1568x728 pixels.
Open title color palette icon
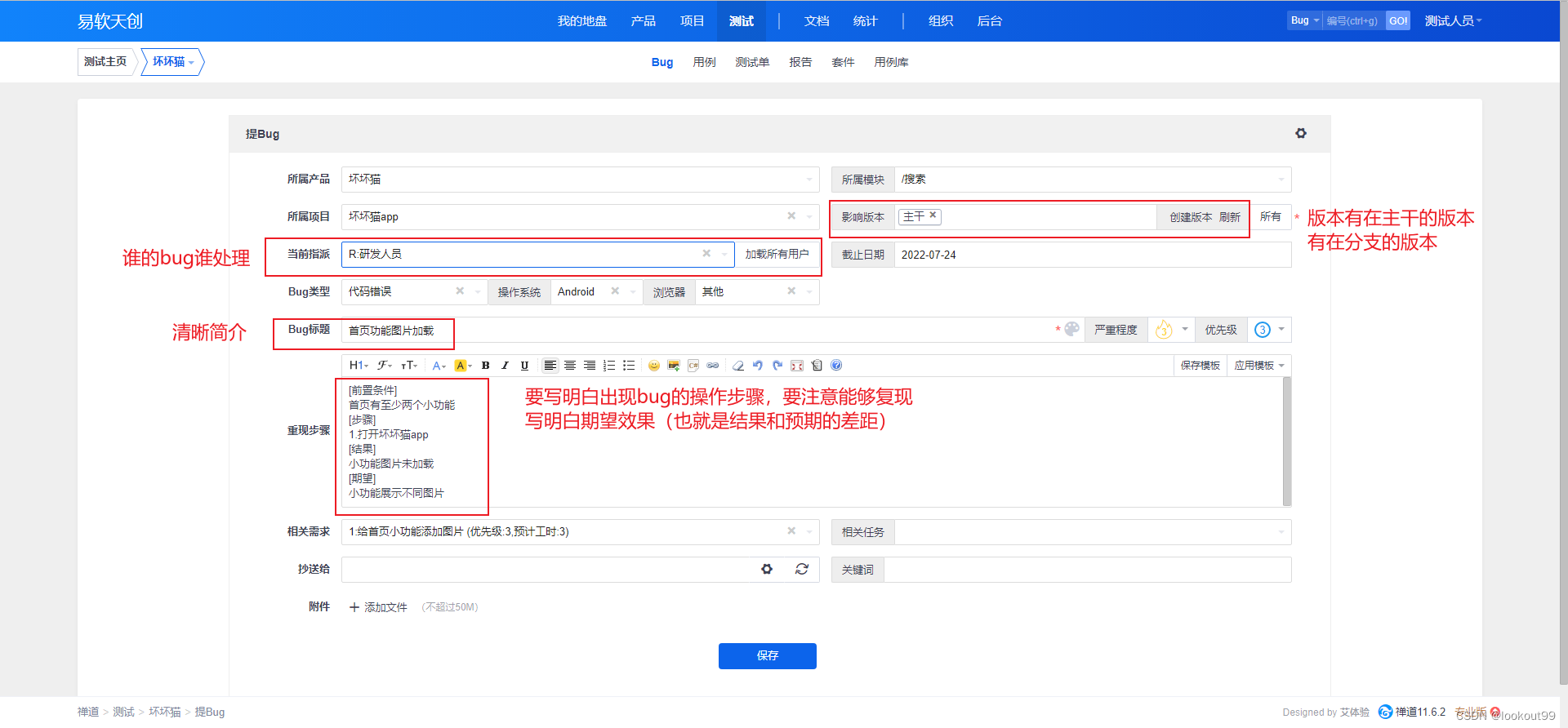coord(1072,329)
